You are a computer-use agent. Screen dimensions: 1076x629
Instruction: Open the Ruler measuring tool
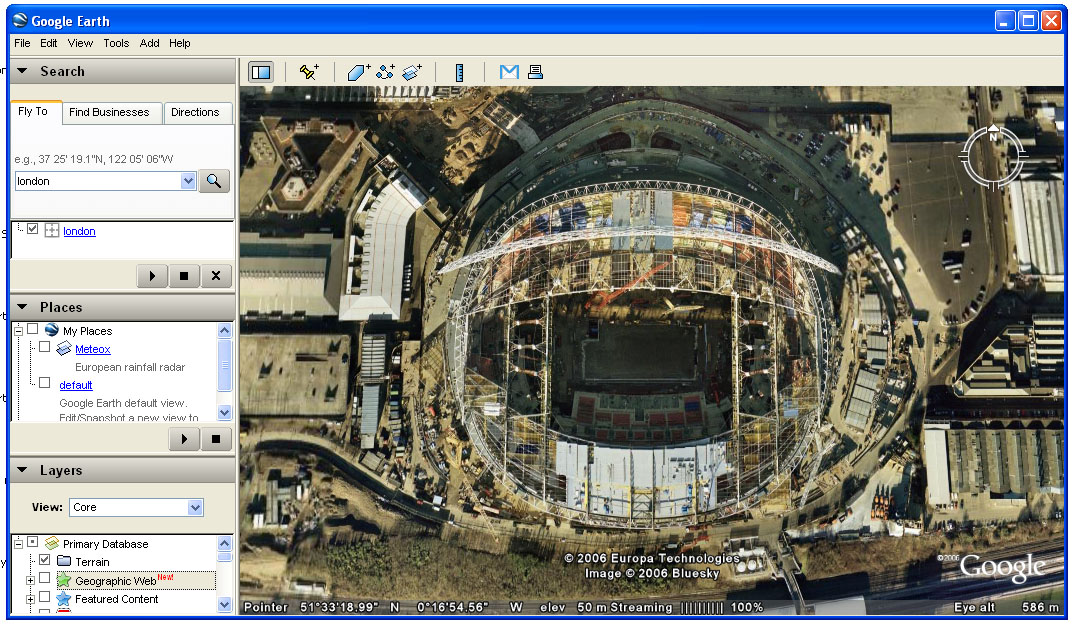tap(459, 72)
